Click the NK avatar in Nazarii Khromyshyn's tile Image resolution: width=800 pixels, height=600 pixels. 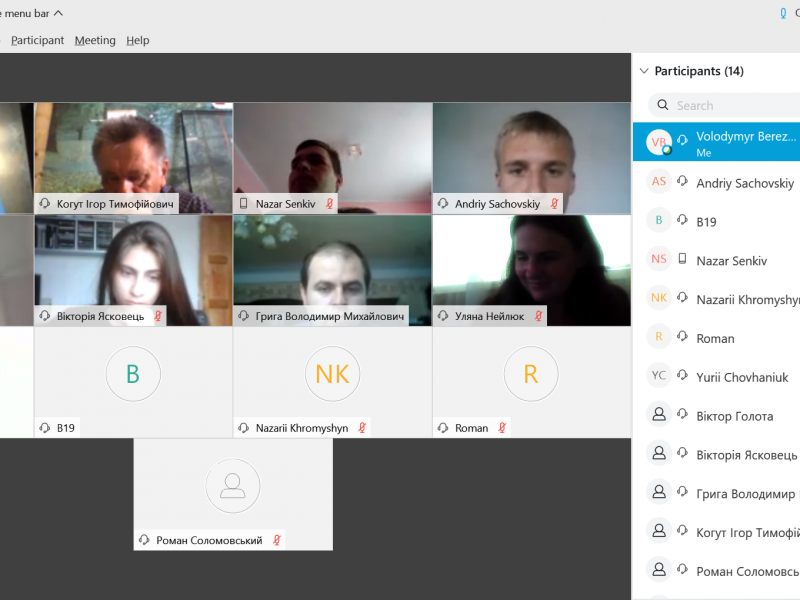332,374
